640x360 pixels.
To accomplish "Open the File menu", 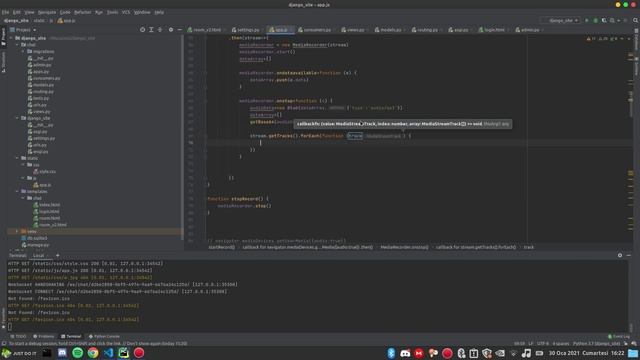I will point(5,12).
